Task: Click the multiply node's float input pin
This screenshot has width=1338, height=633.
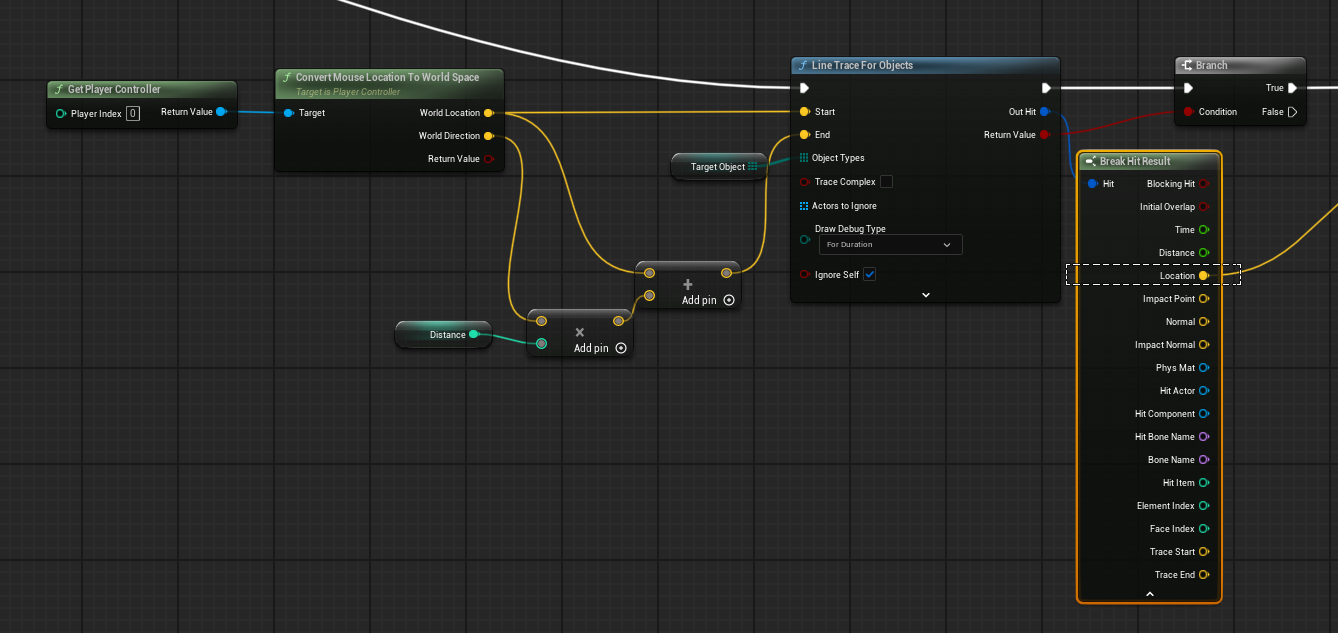Action: [x=541, y=344]
